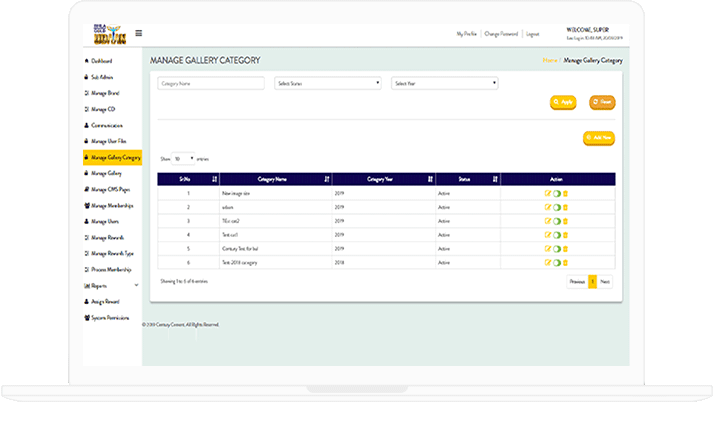This screenshot has width=715, height=430.
Task: Open the My Profile link
Action: coord(466,34)
